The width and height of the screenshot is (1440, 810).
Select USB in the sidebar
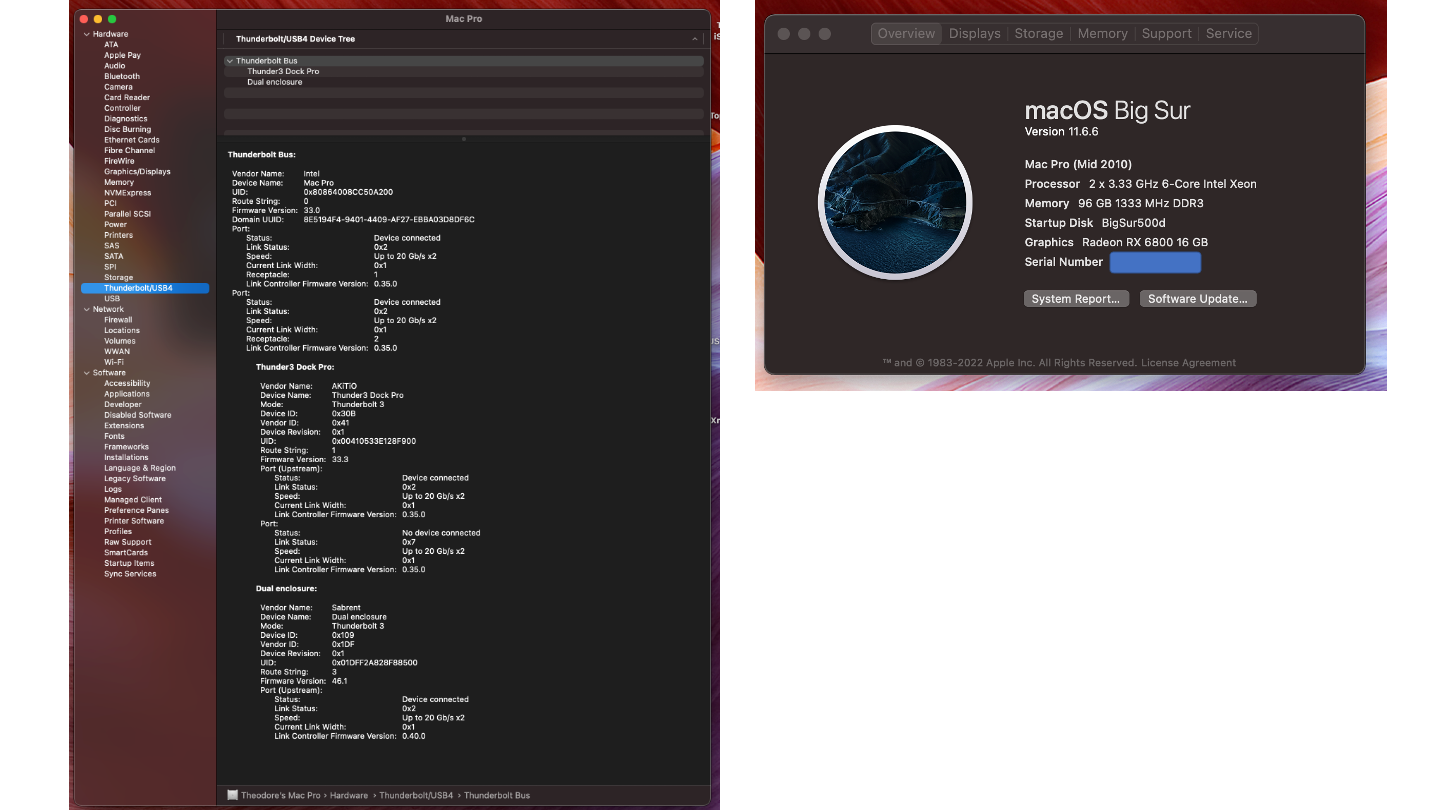coord(112,299)
